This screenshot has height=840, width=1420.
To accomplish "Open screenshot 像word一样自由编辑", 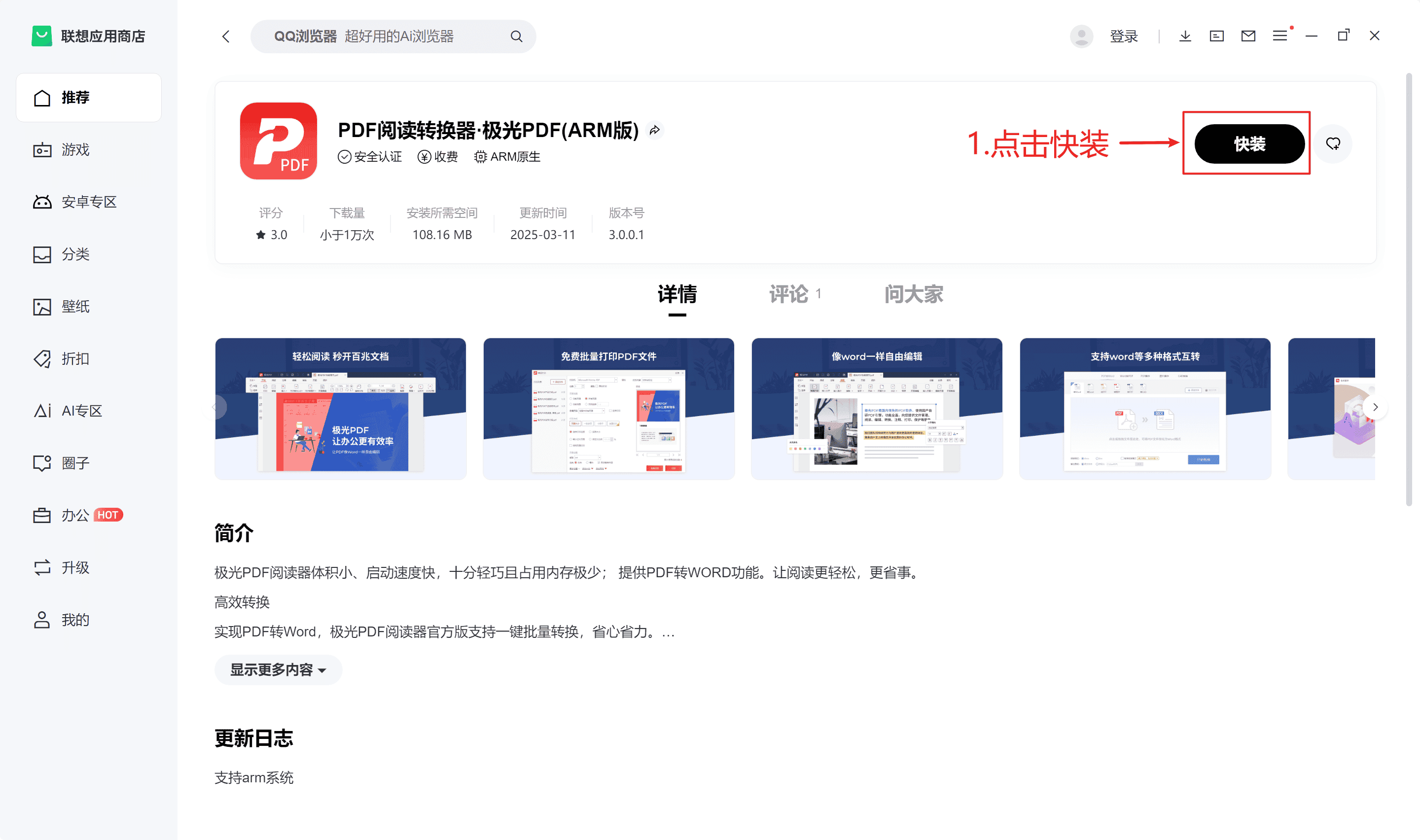I will coord(877,409).
